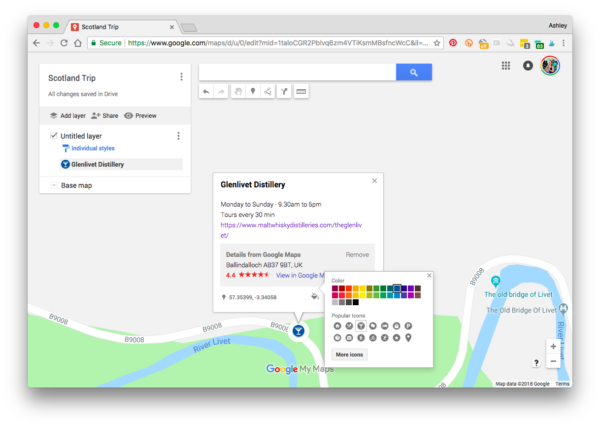The image size is (600, 427).
Task: Focus the map search input field
Action: coord(297,72)
